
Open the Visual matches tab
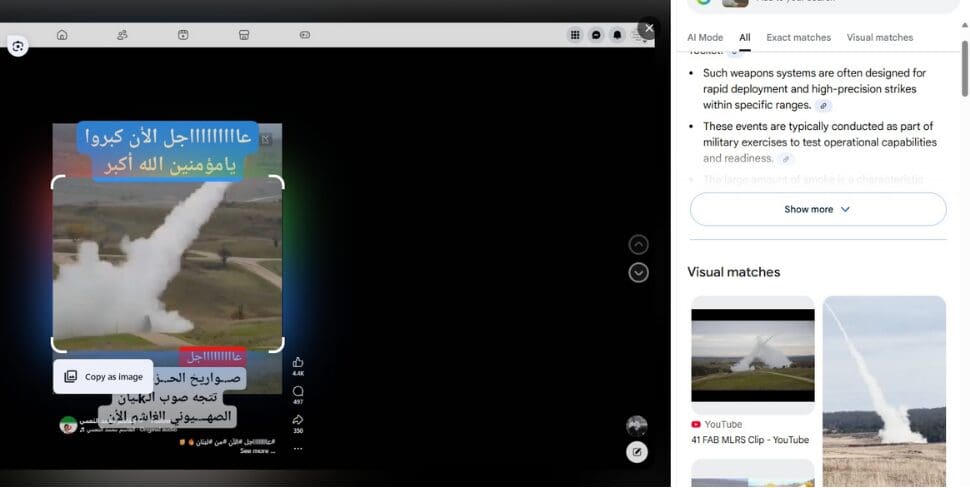879,38
